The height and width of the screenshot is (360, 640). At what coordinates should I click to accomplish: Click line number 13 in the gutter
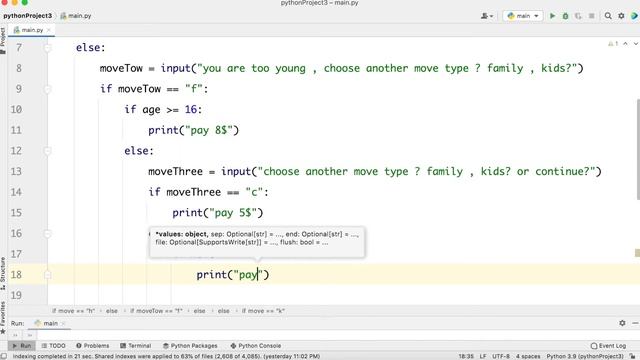point(16,171)
